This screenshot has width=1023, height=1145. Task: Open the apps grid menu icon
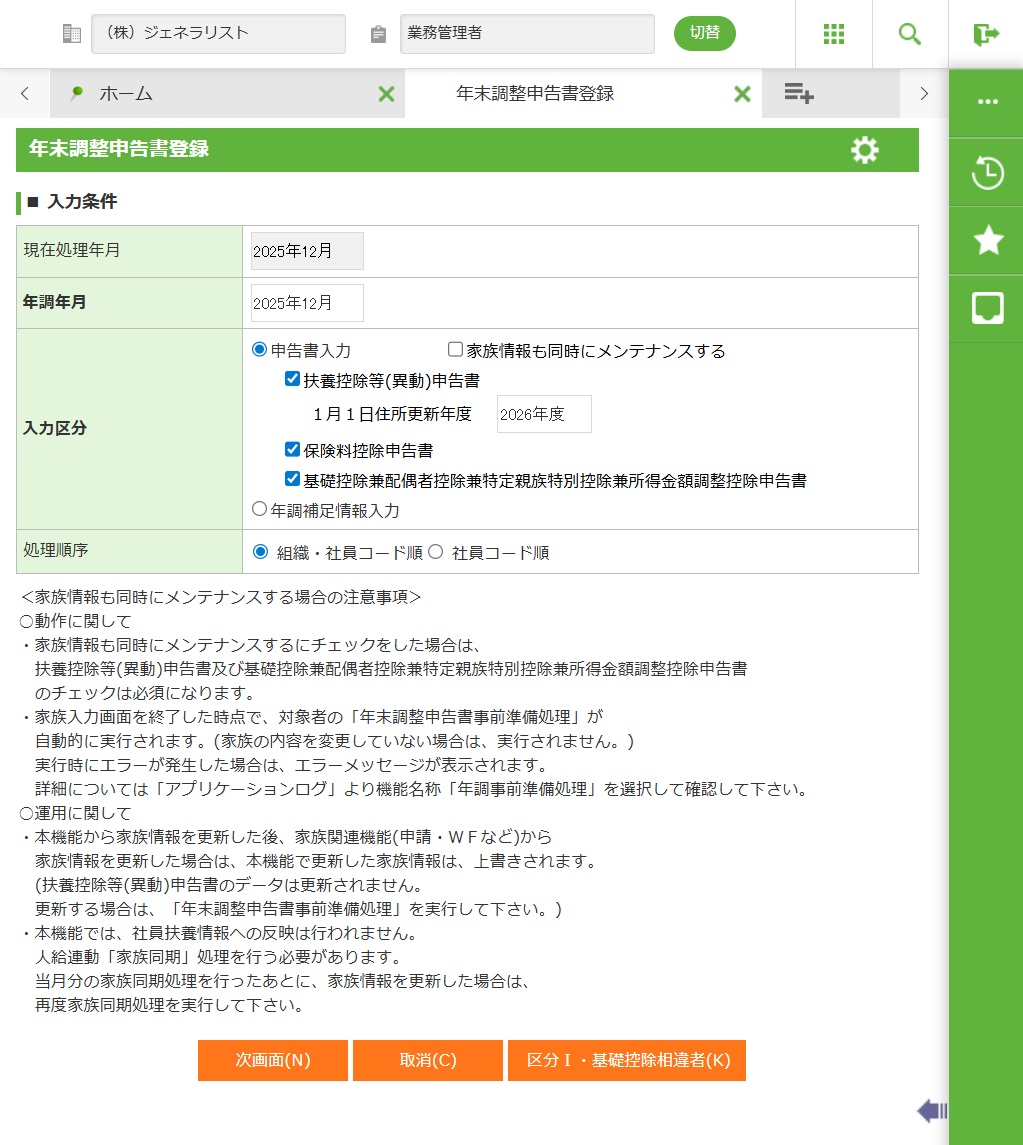tap(834, 34)
